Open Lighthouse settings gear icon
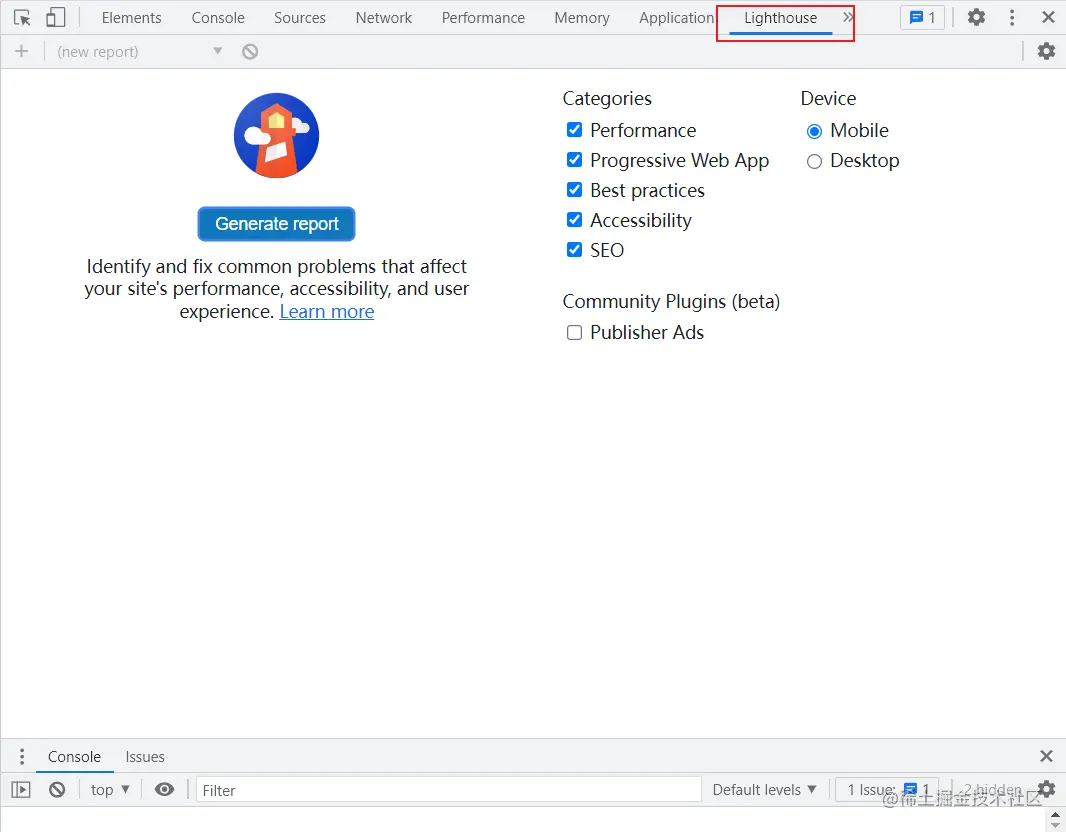 point(1046,51)
